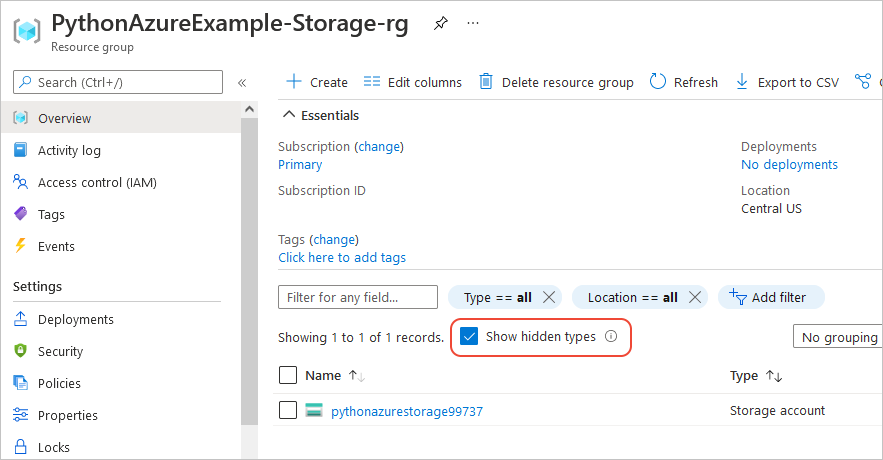Remove the Type == all filter
Image resolution: width=883 pixels, height=460 pixels.
548,297
